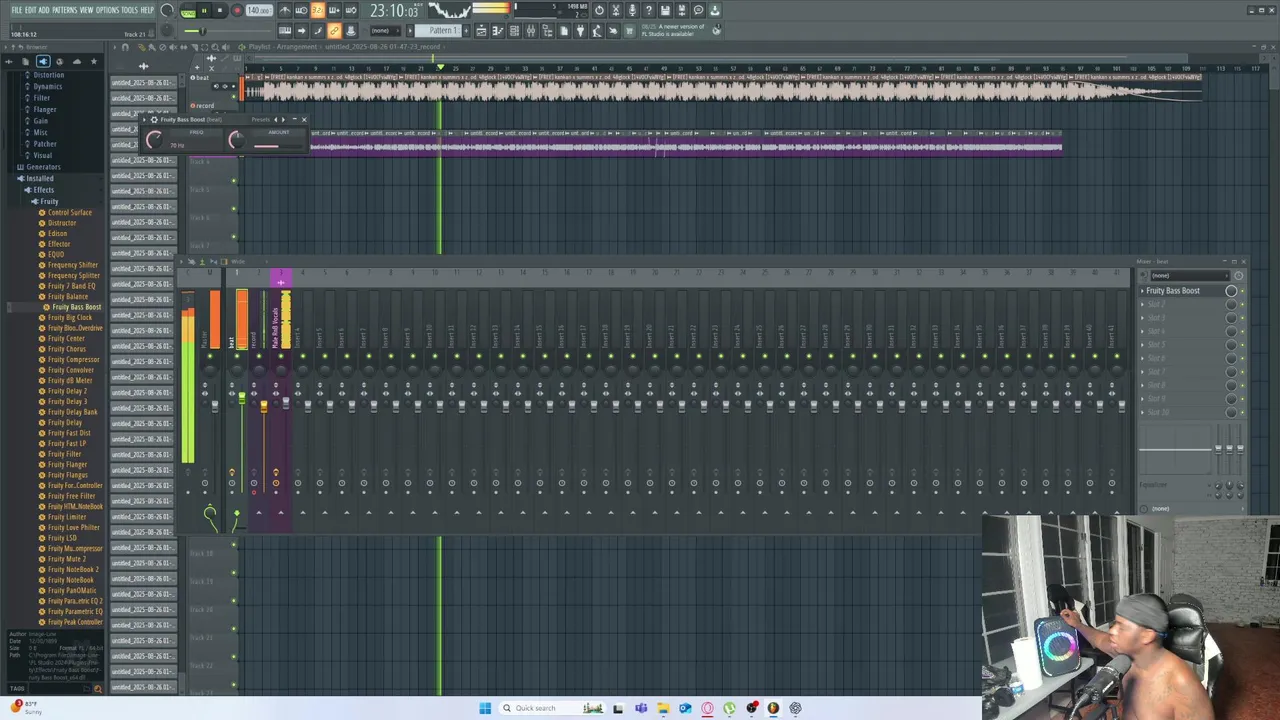Click the stop transport button
This screenshot has width=1280, height=720.
[220, 10]
